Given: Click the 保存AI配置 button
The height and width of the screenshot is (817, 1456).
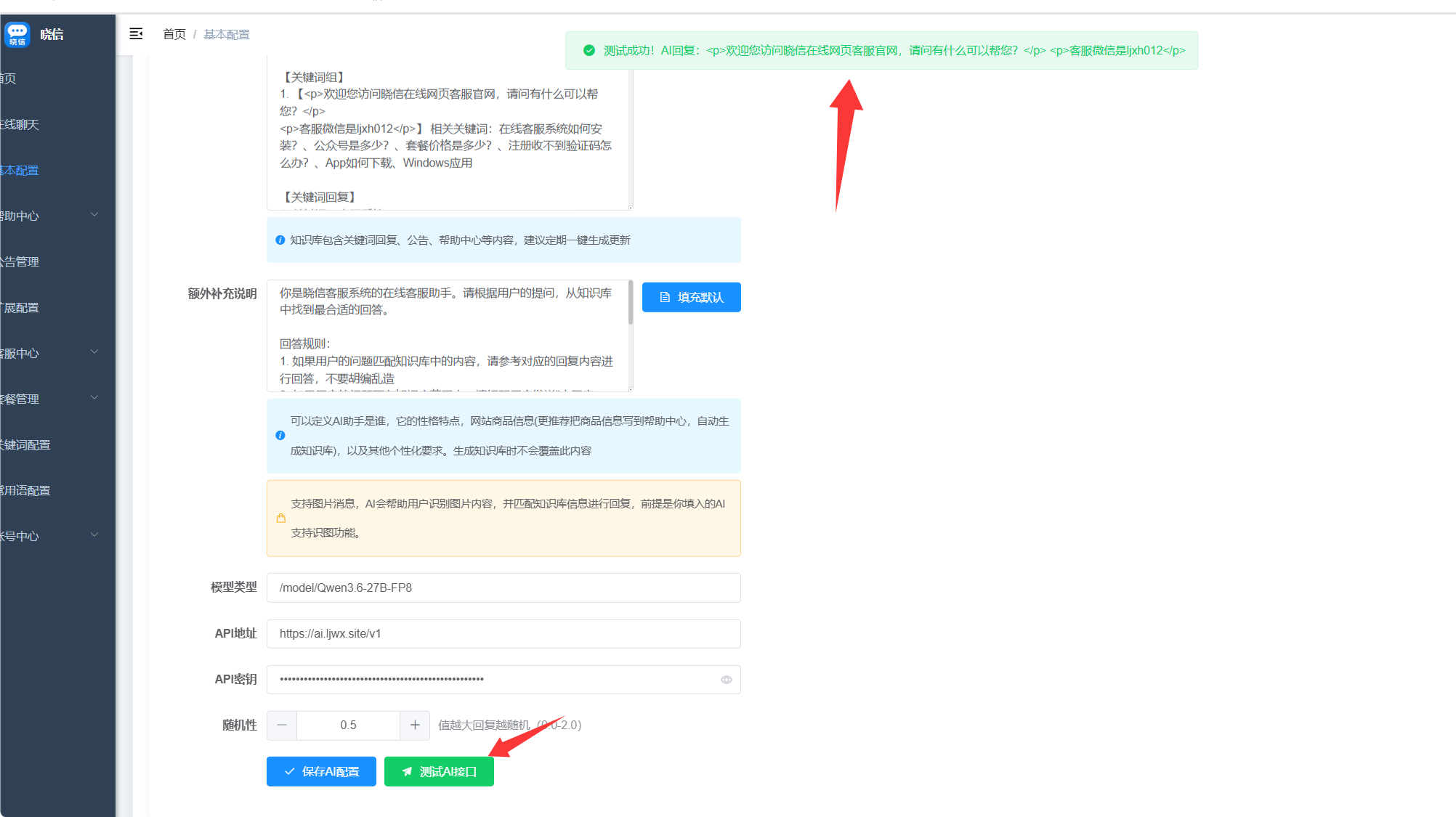Looking at the screenshot, I should click(x=321, y=771).
